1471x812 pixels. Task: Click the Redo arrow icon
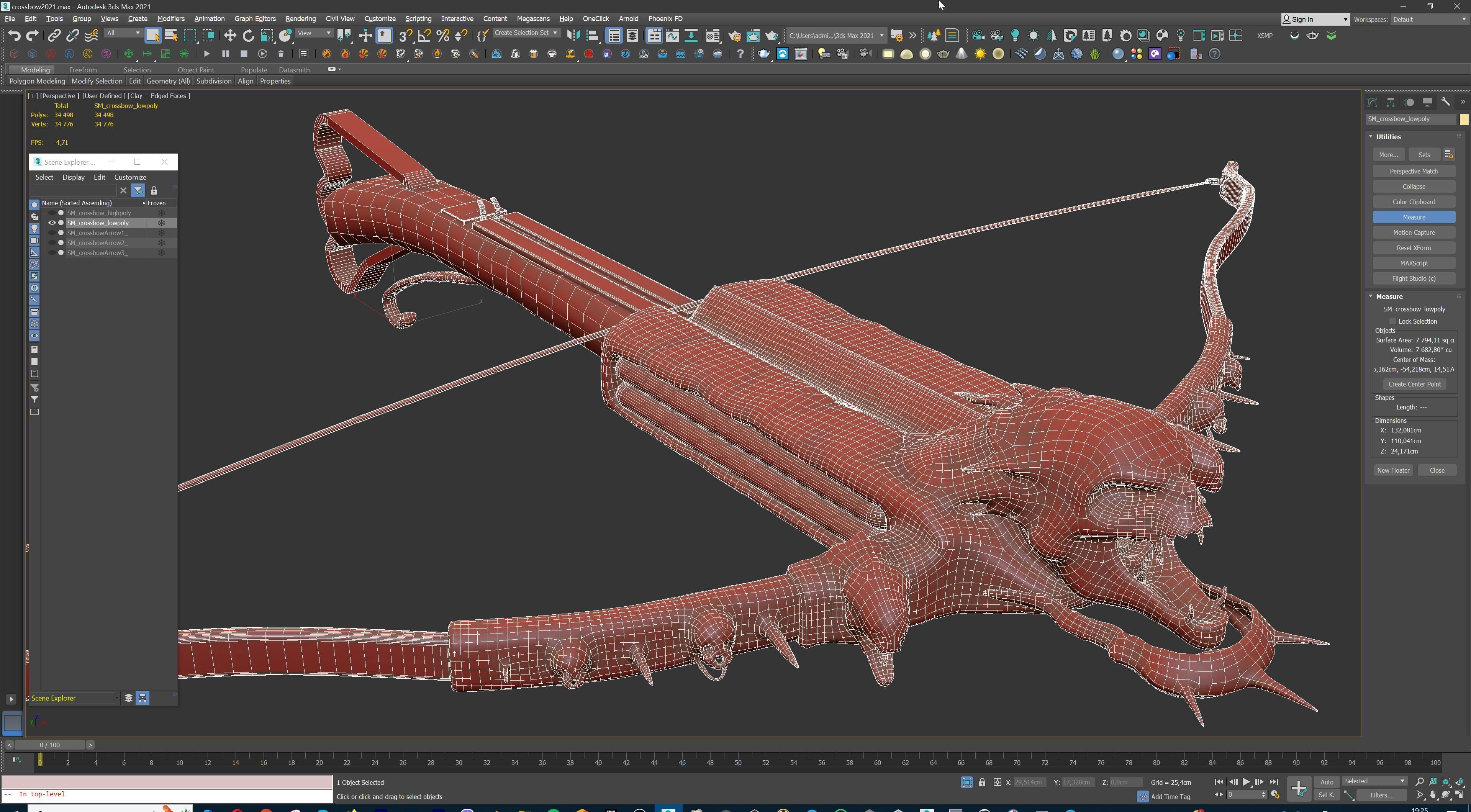pyautogui.click(x=32, y=35)
